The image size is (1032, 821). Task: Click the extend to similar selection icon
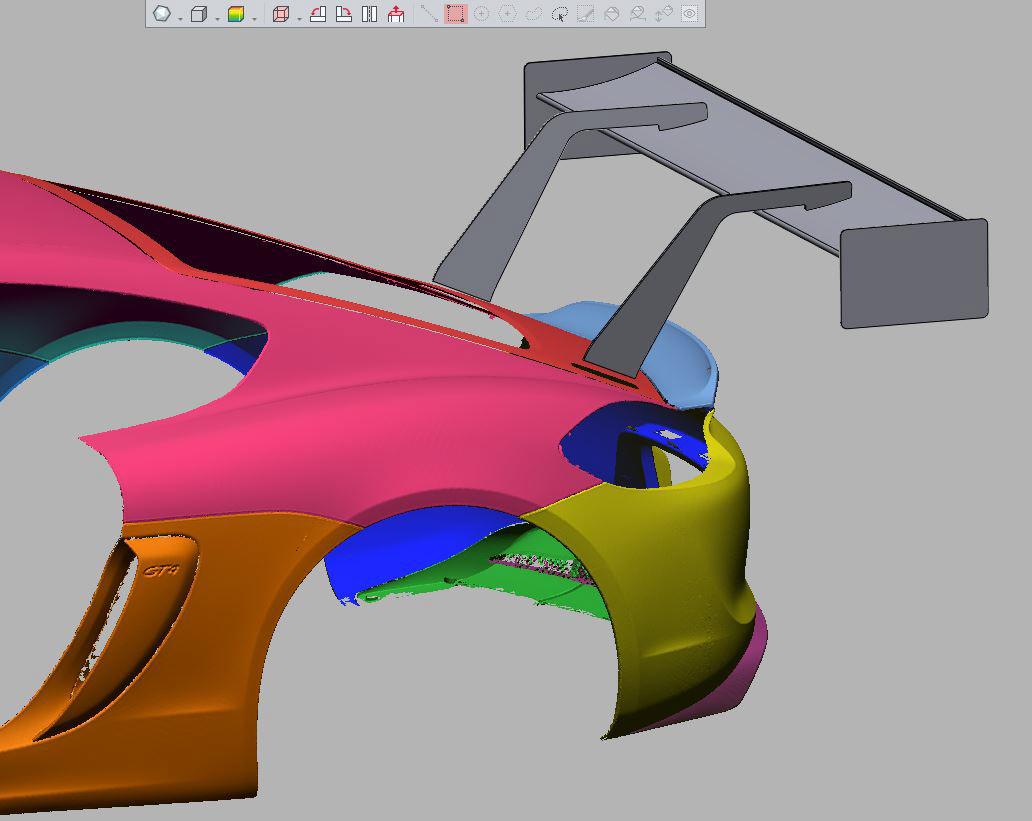point(637,14)
